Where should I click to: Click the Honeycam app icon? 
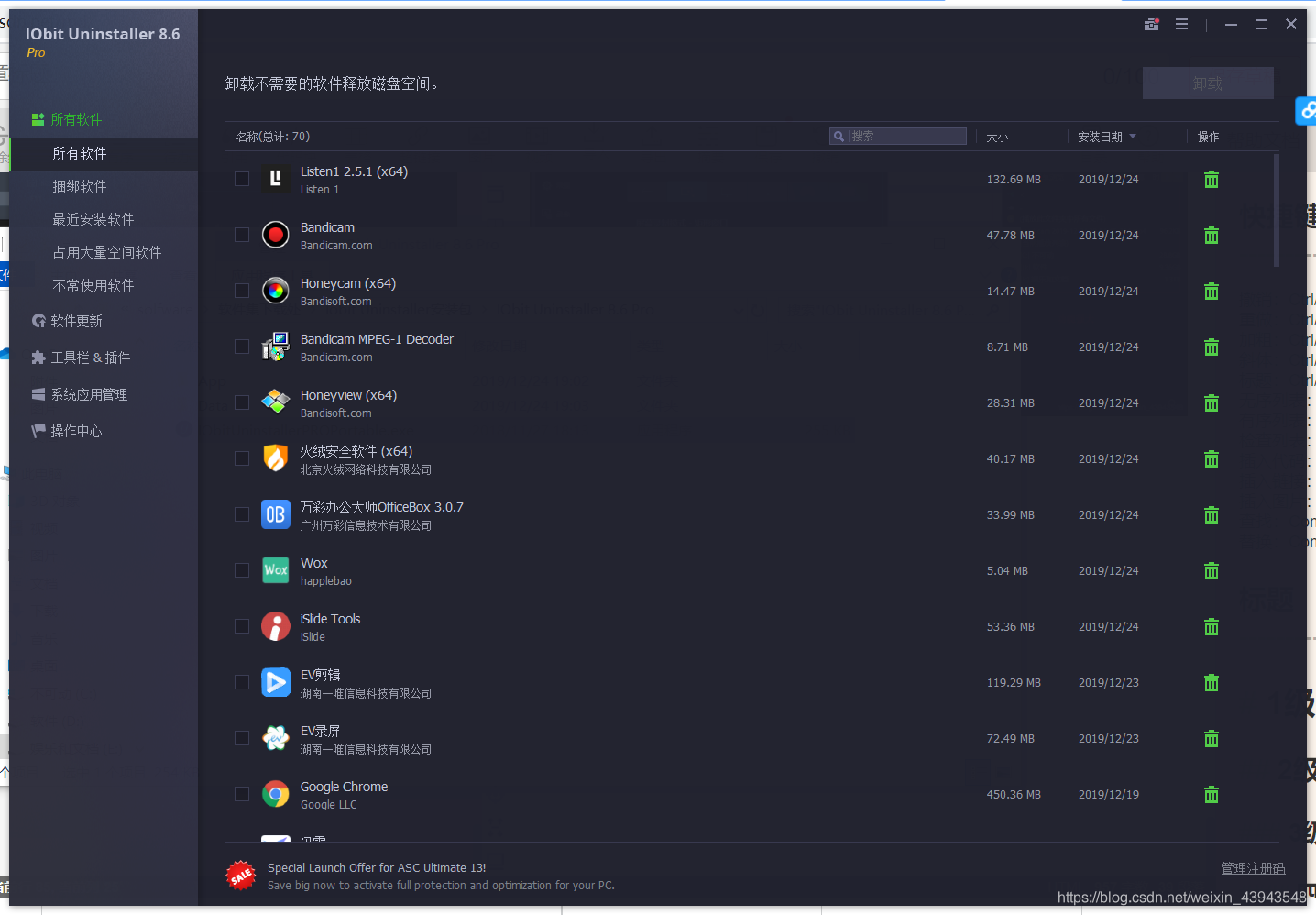[275, 291]
